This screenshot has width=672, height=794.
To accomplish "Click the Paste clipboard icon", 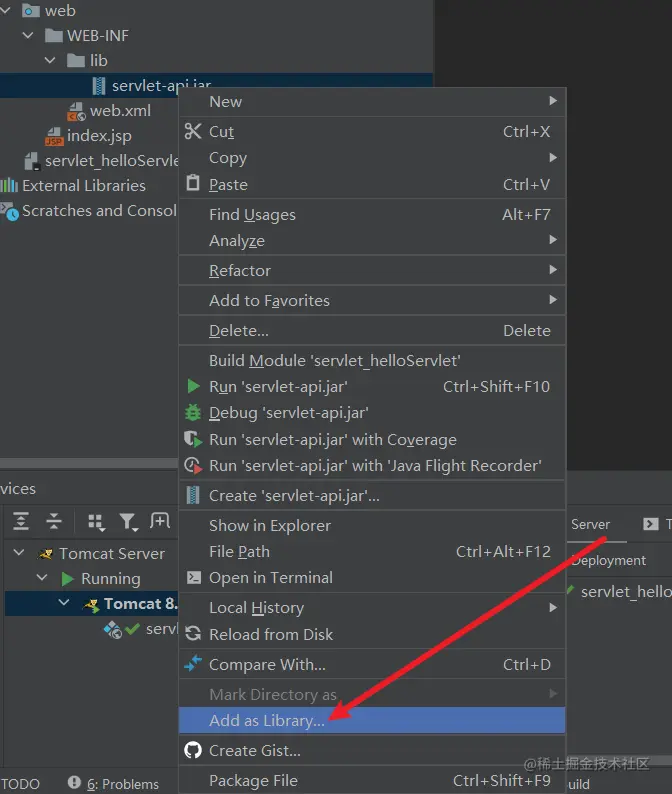I will tap(192, 183).
